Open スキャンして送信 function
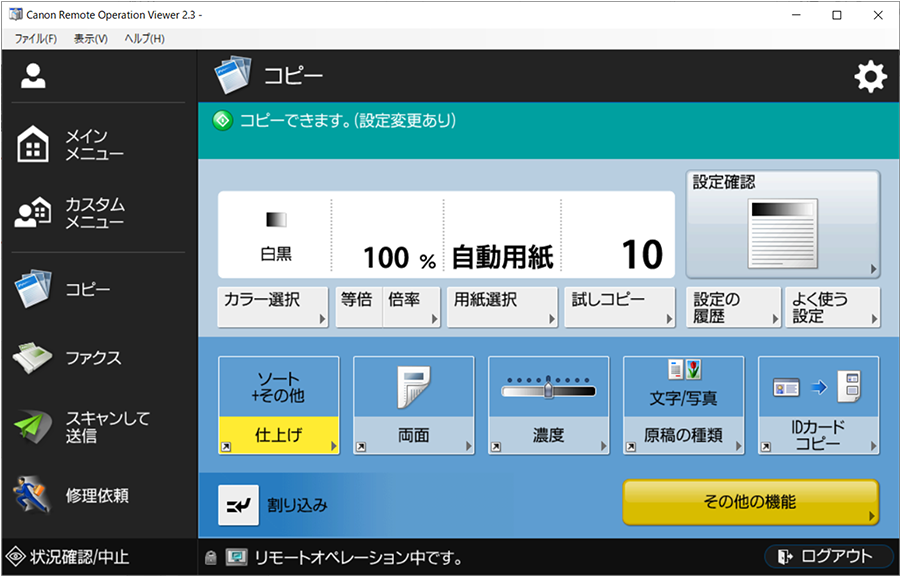This screenshot has height=577, width=900. click(70, 427)
